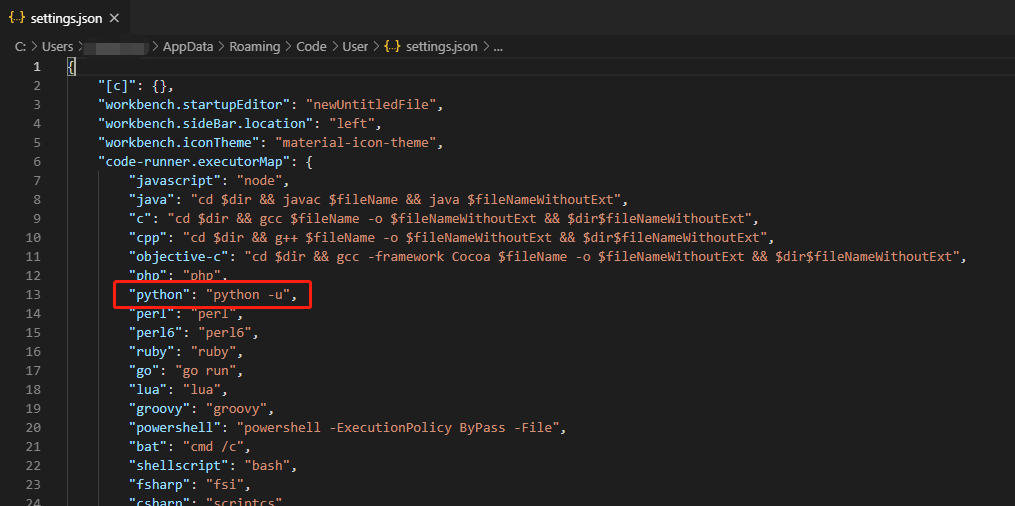Click the "go" key
The image size is (1015, 506).
coord(144,371)
